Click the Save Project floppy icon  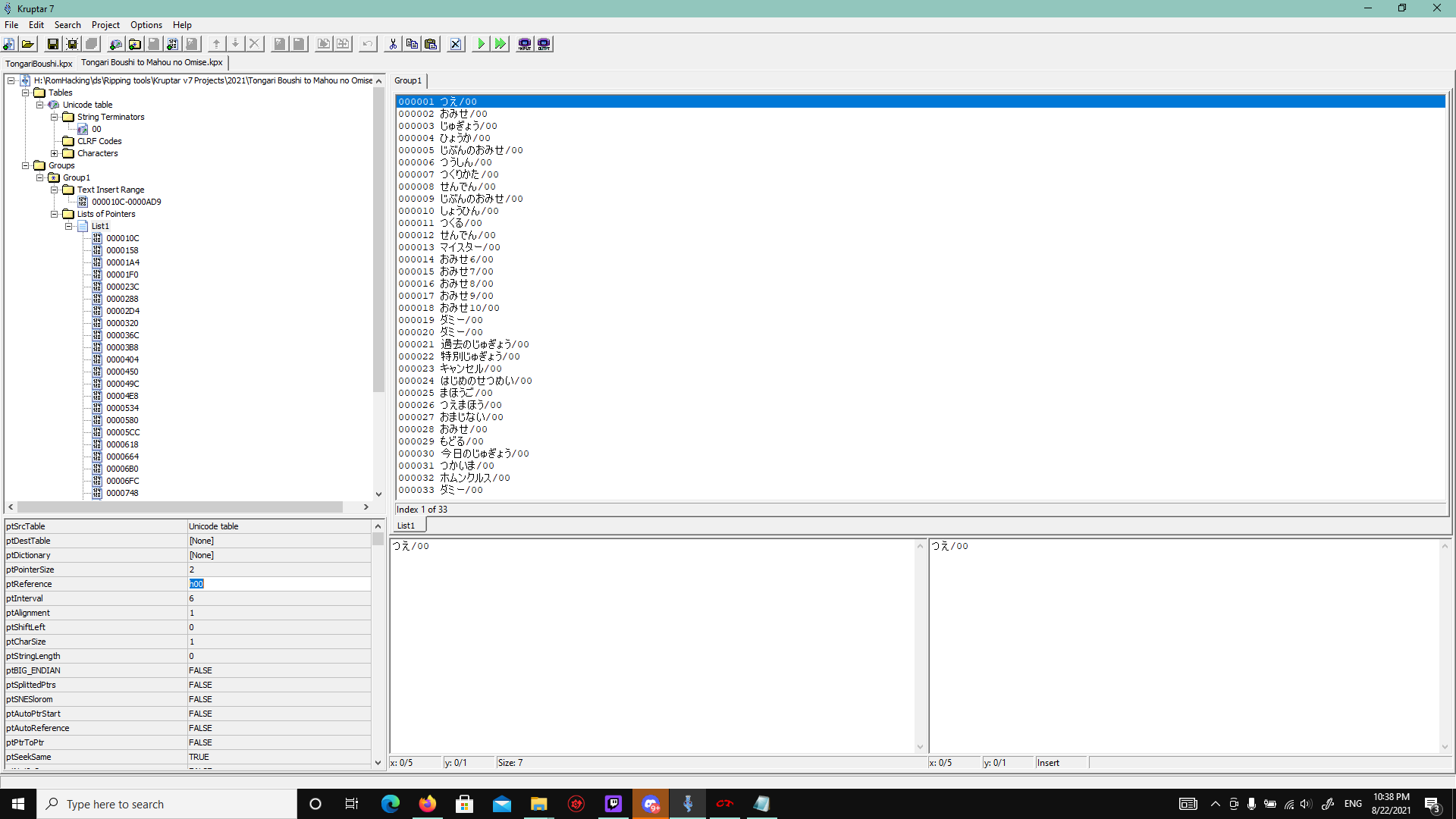tap(53, 44)
